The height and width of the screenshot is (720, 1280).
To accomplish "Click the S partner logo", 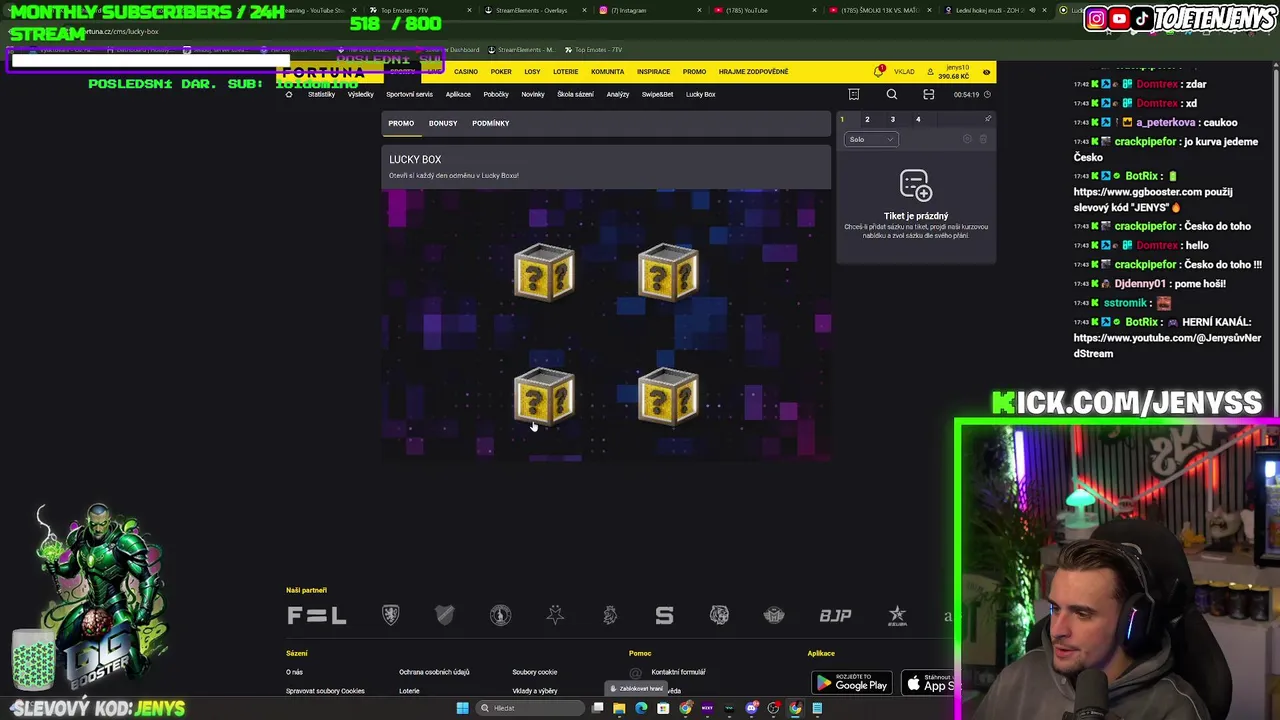I will (x=664, y=616).
